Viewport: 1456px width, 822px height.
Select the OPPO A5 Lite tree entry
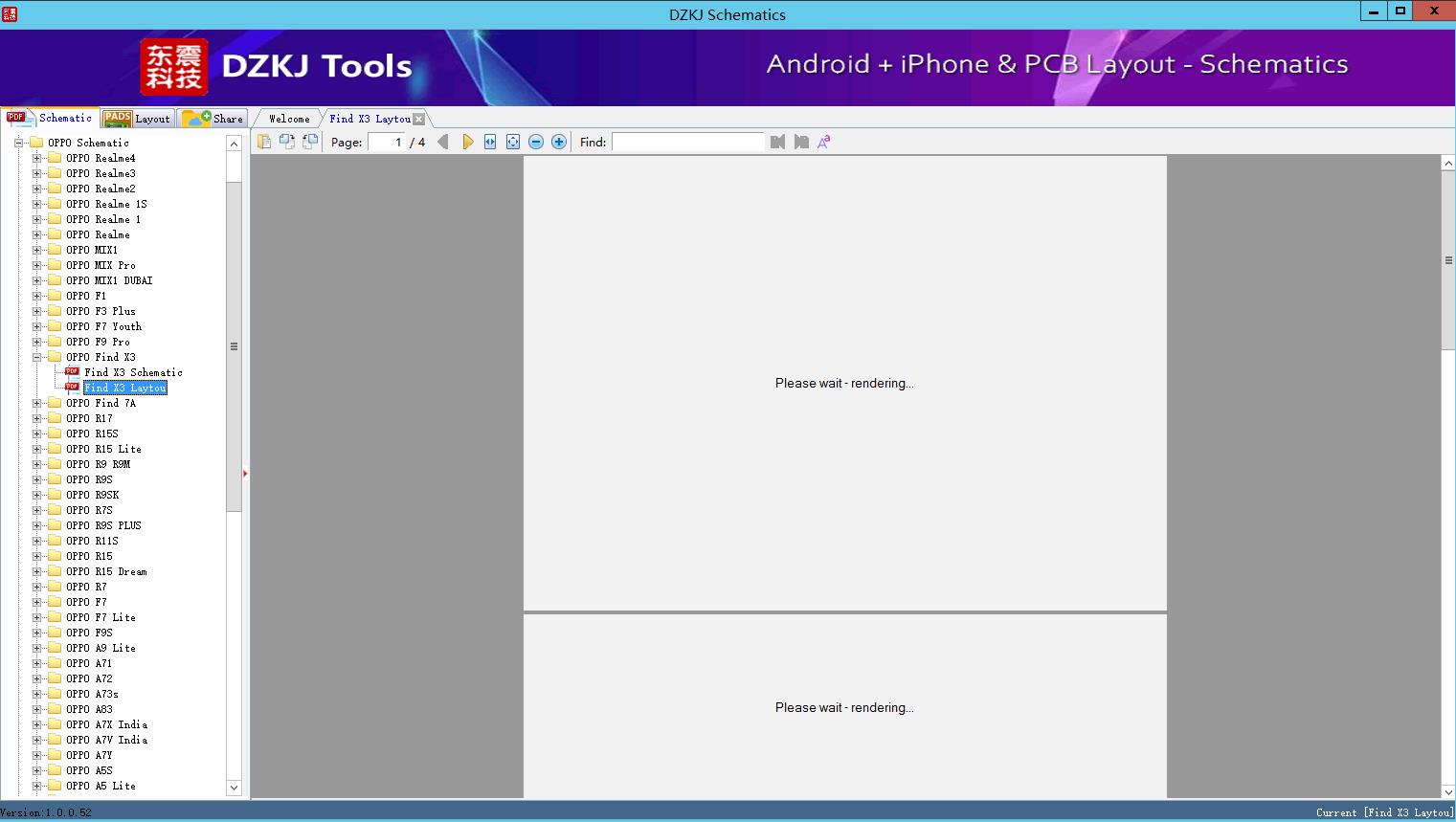pos(101,786)
